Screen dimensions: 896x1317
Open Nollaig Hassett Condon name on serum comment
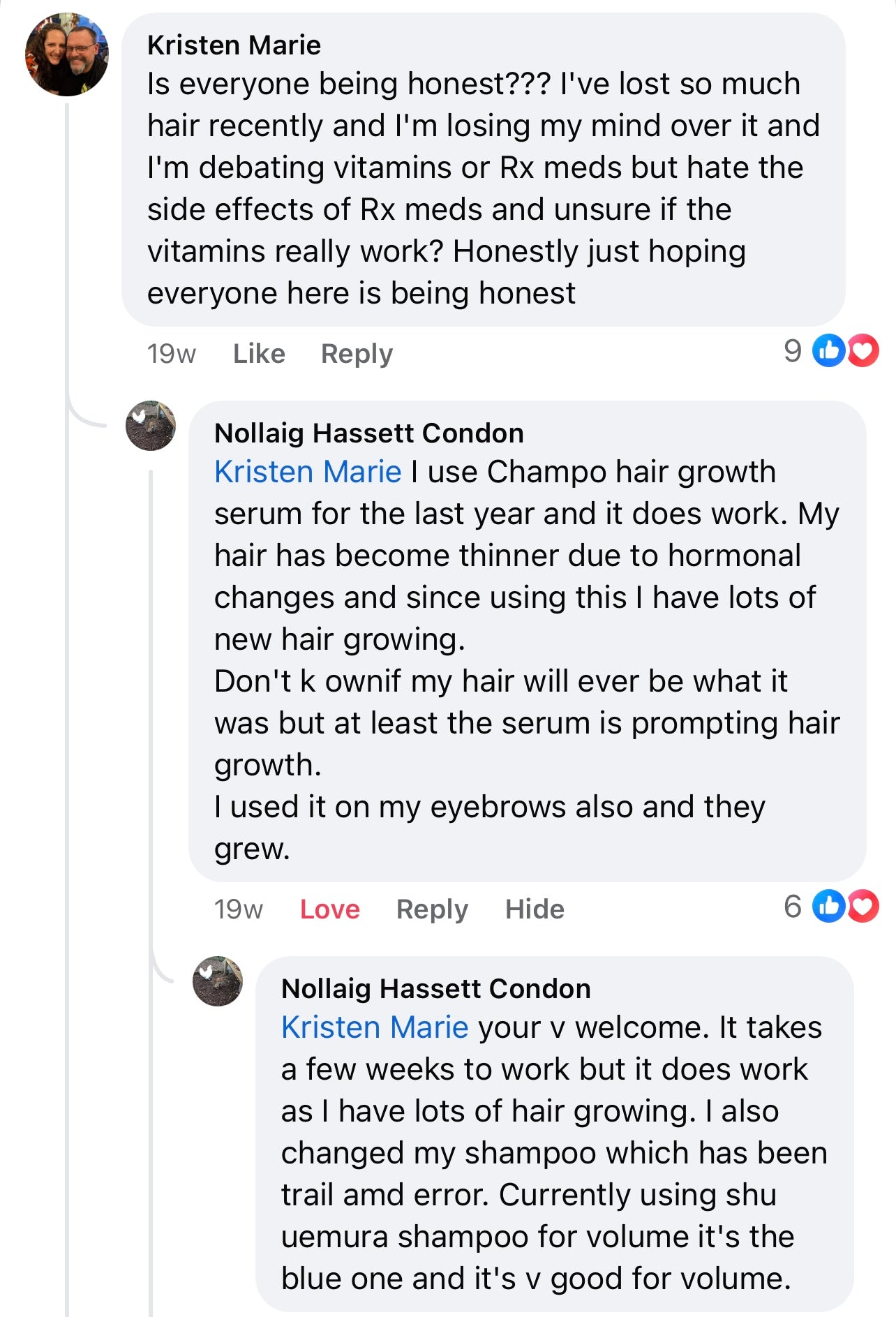point(368,433)
